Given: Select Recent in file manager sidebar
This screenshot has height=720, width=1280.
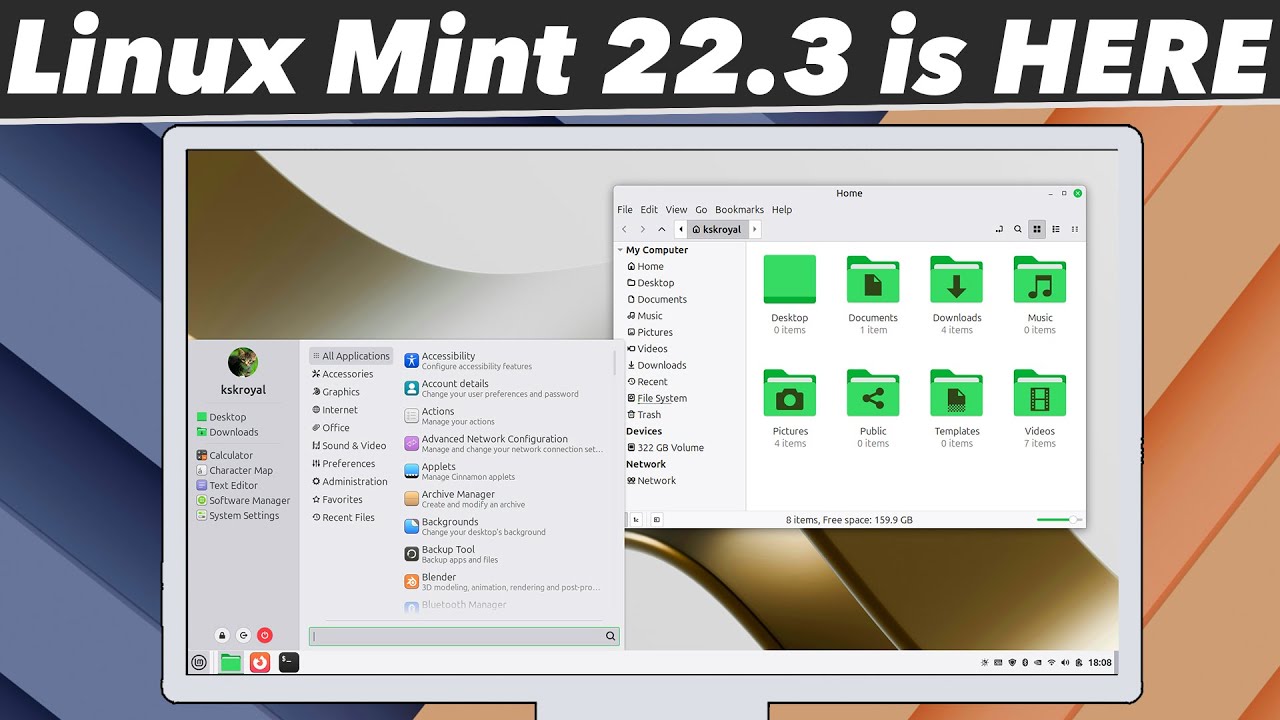Looking at the screenshot, I should pyautogui.click(x=647, y=381).
